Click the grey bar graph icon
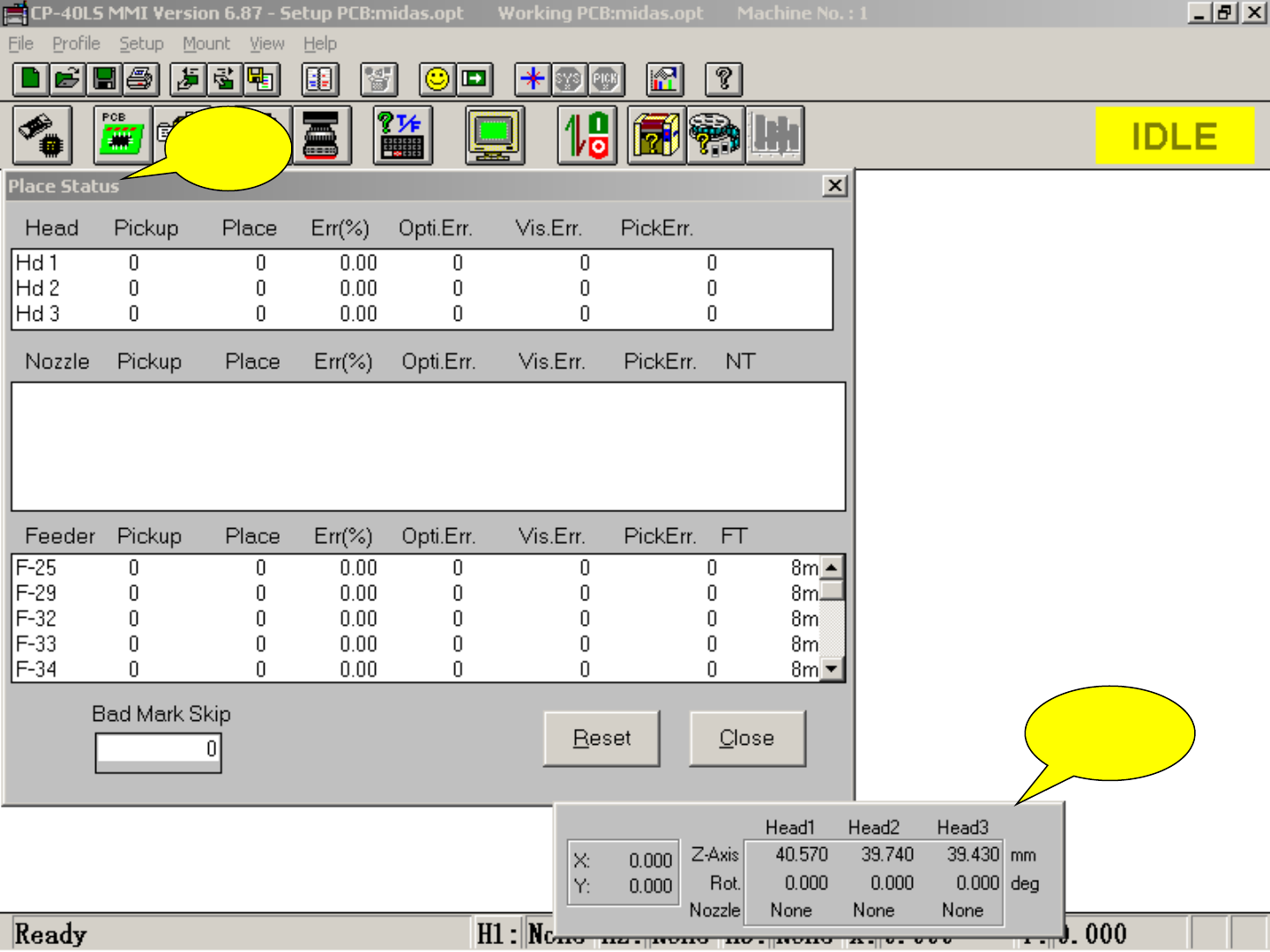 click(x=775, y=136)
